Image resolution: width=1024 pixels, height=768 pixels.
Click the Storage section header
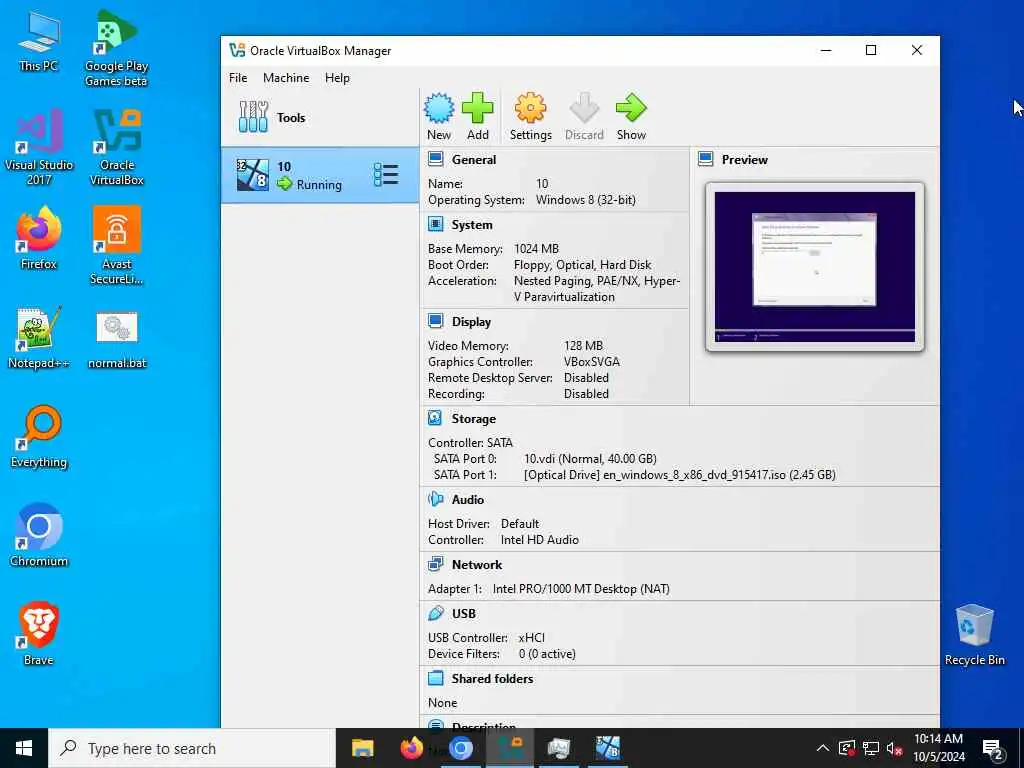pyautogui.click(x=473, y=419)
